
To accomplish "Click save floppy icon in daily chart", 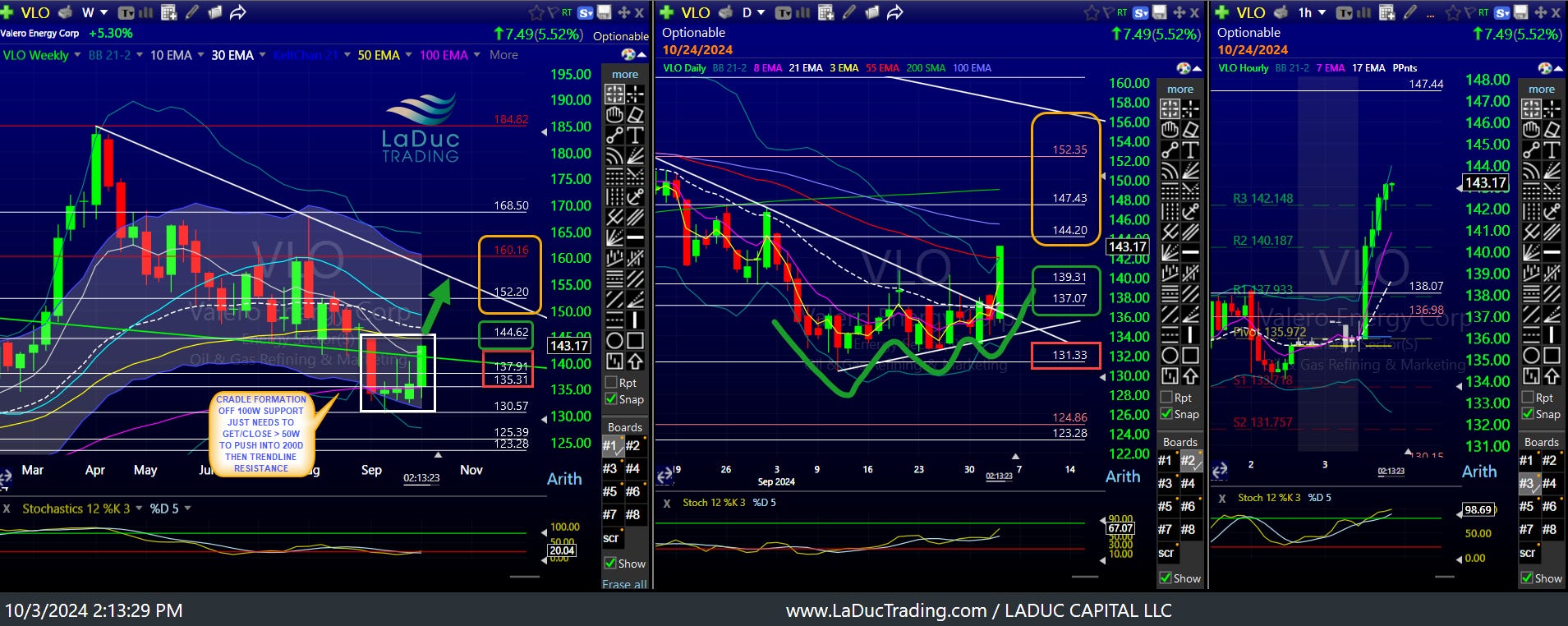I will click(1159, 12).
